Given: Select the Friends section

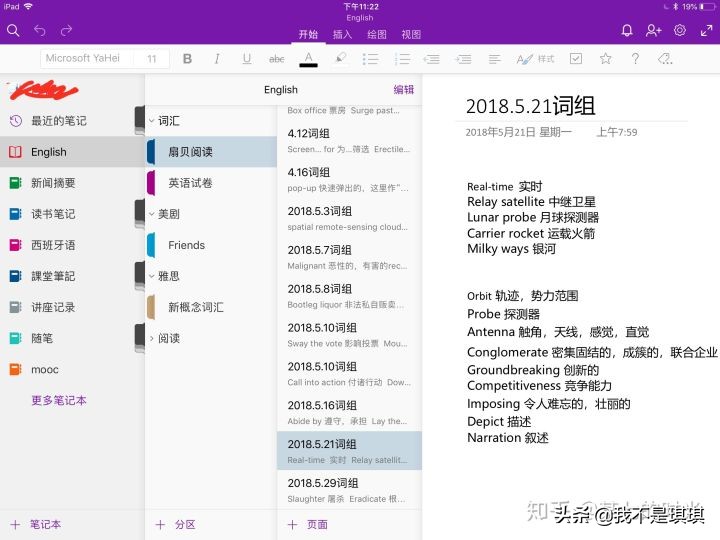Looking at the screenshot, I should [x=211, y=245].
